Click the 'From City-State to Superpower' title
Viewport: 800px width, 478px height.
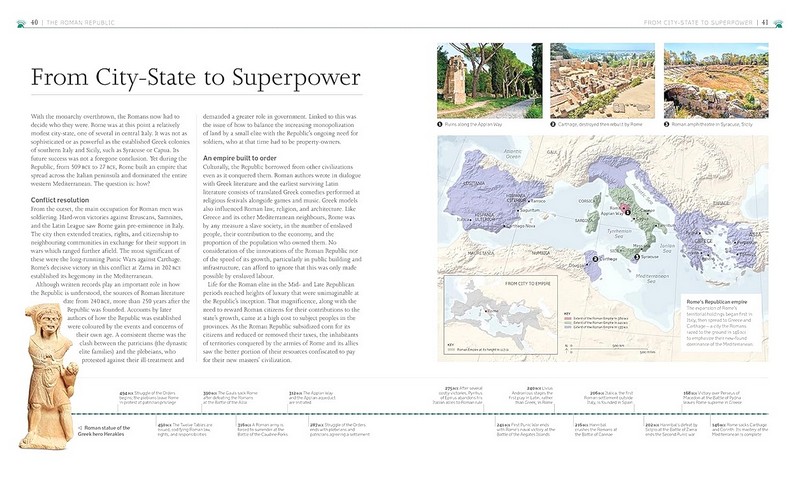coord(202,82)
